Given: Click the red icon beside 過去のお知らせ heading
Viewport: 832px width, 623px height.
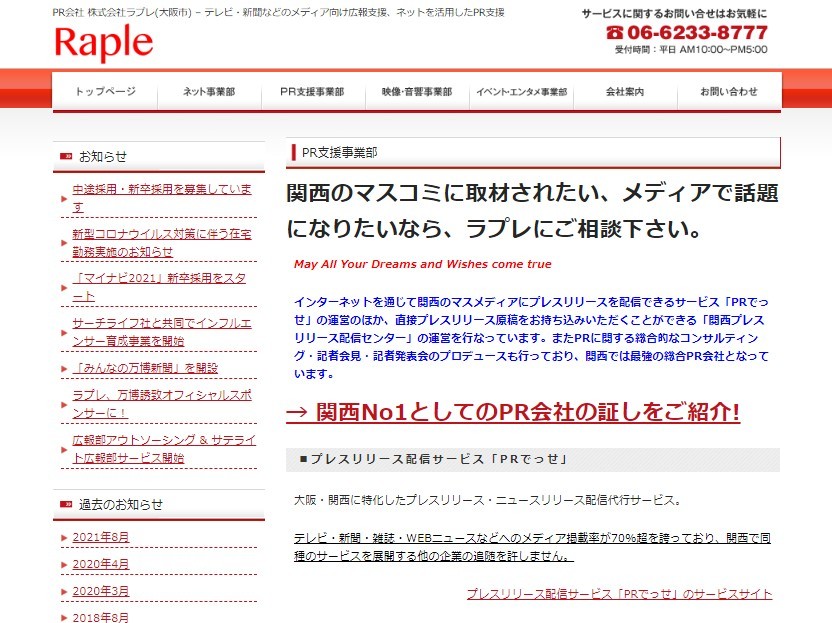Looking at the screenshot, I should click(x=66, y=504).
